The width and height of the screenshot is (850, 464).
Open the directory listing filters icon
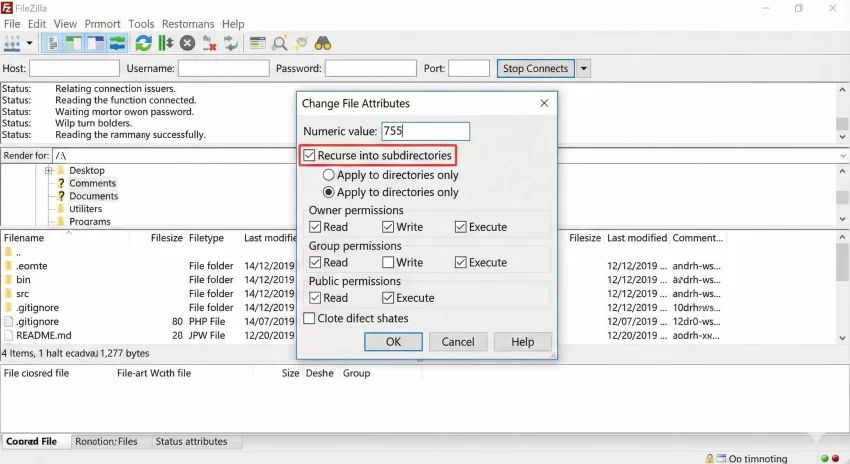click(257, 43)
